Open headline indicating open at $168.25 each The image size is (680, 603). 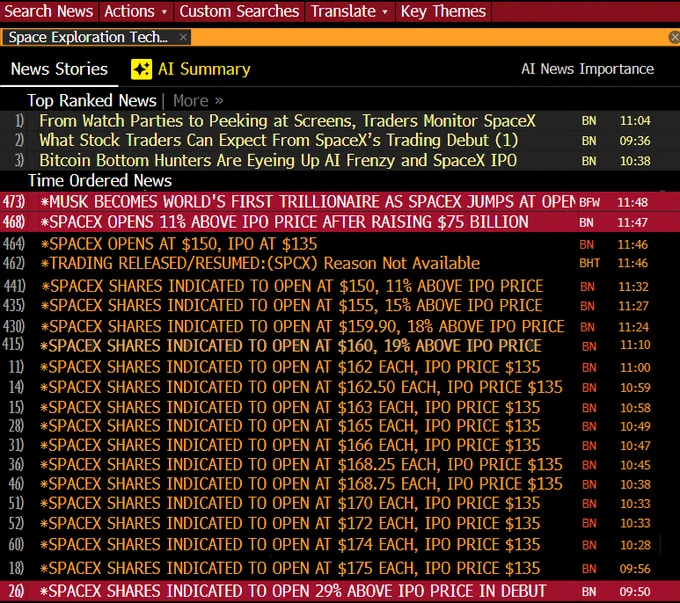coord(301,465)
